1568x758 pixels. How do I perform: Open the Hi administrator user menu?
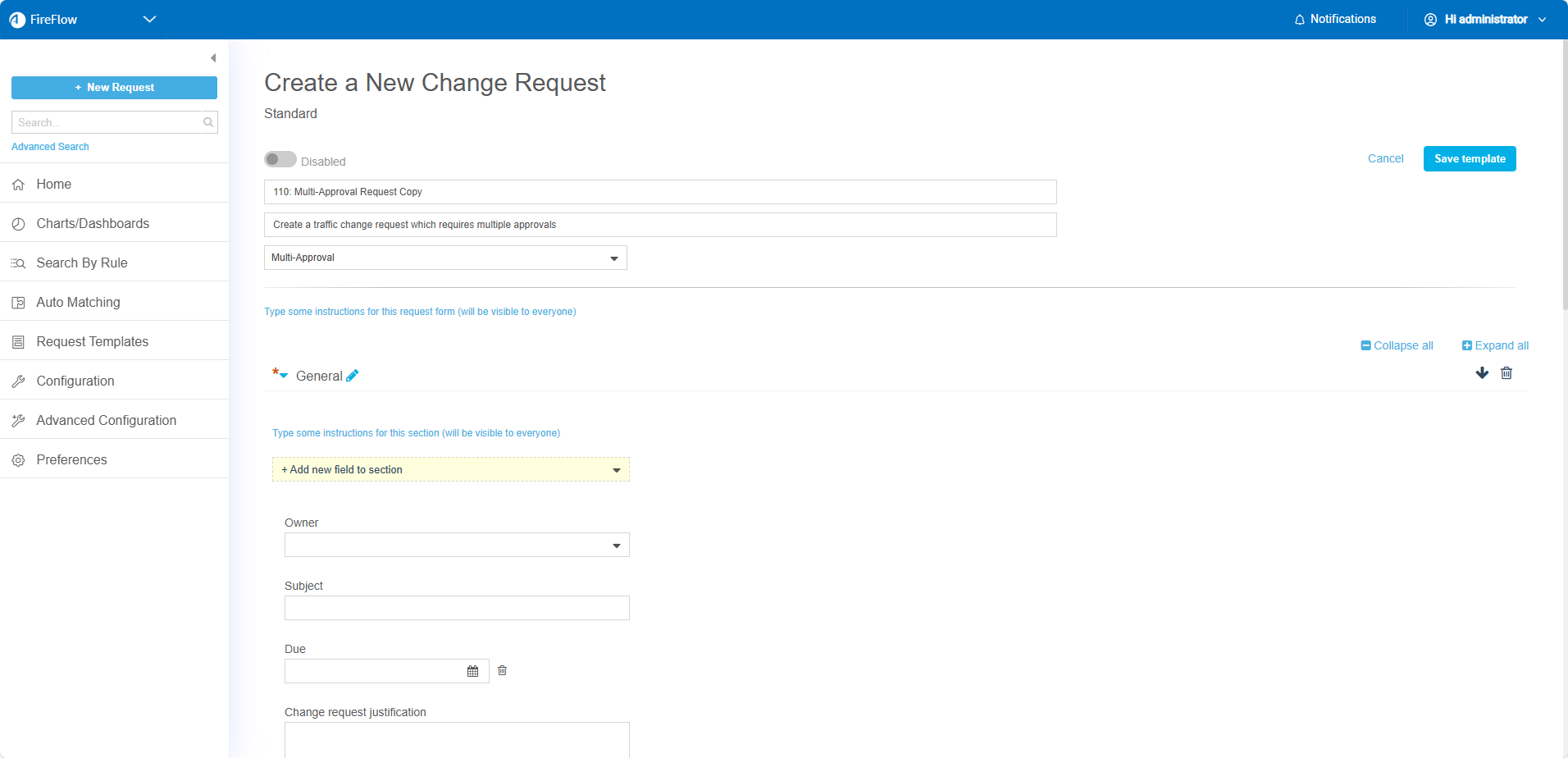(1485, 19)
